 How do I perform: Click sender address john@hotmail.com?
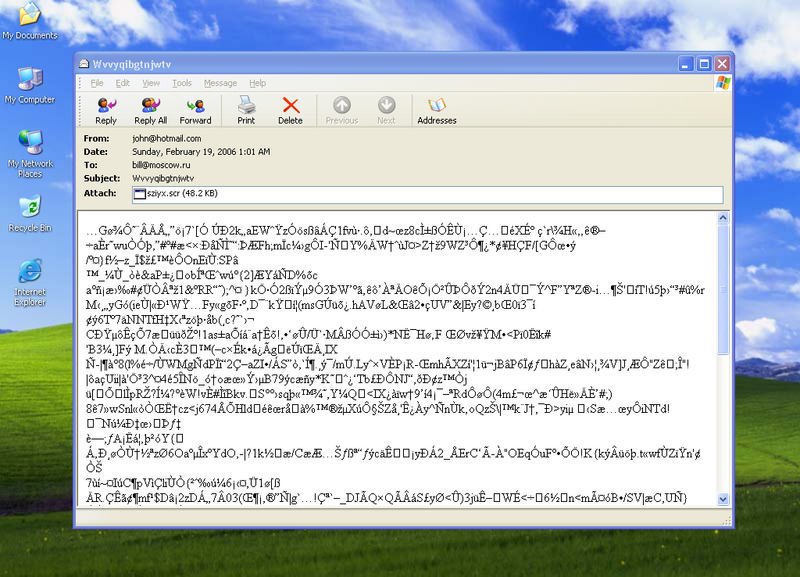click(167, 138)
